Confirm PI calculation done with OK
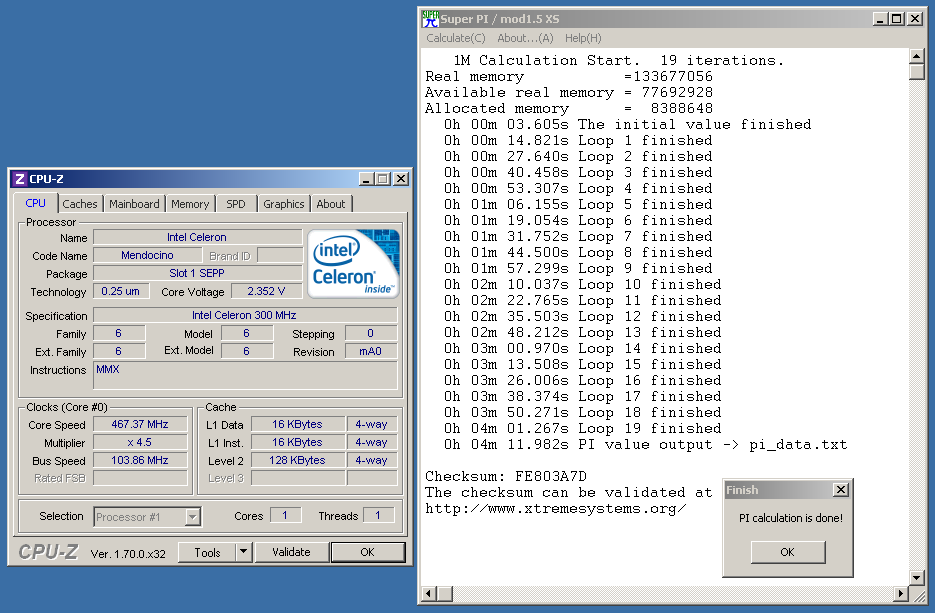This screenshot has width=935, height=613. [787, 552]
